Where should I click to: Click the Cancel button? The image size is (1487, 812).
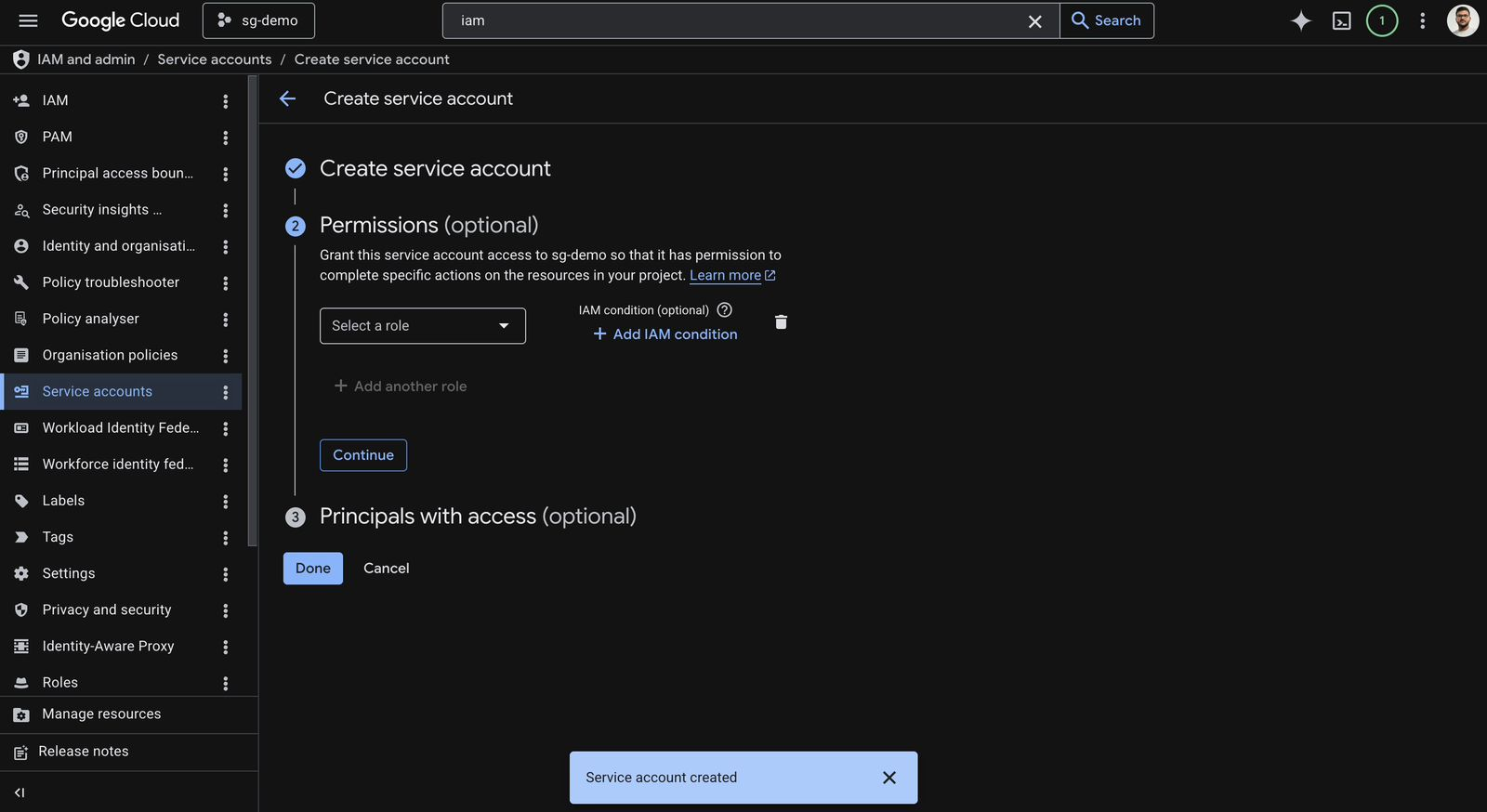point(387,569)
